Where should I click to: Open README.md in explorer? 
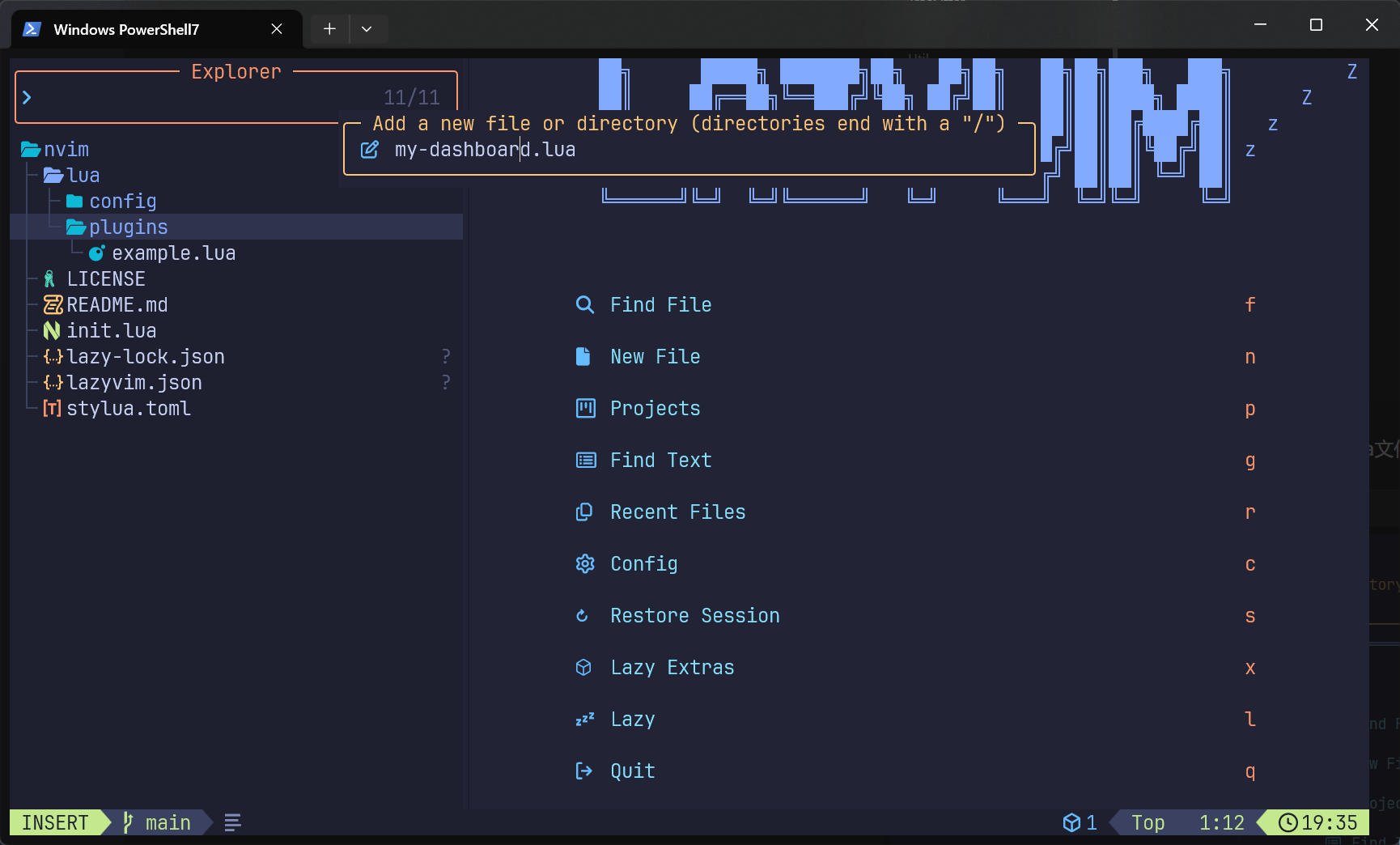[117, 305]
